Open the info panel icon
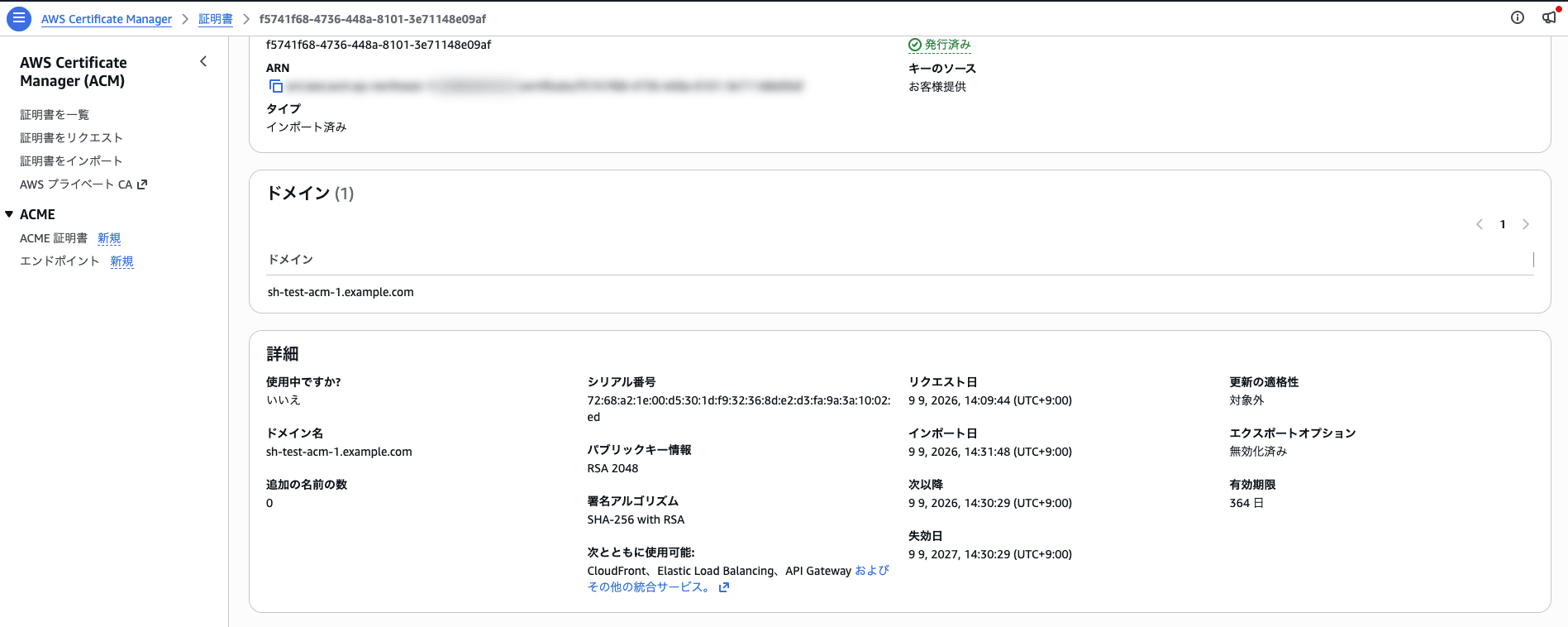The image size is (1568, 627). coord(1518,17)
